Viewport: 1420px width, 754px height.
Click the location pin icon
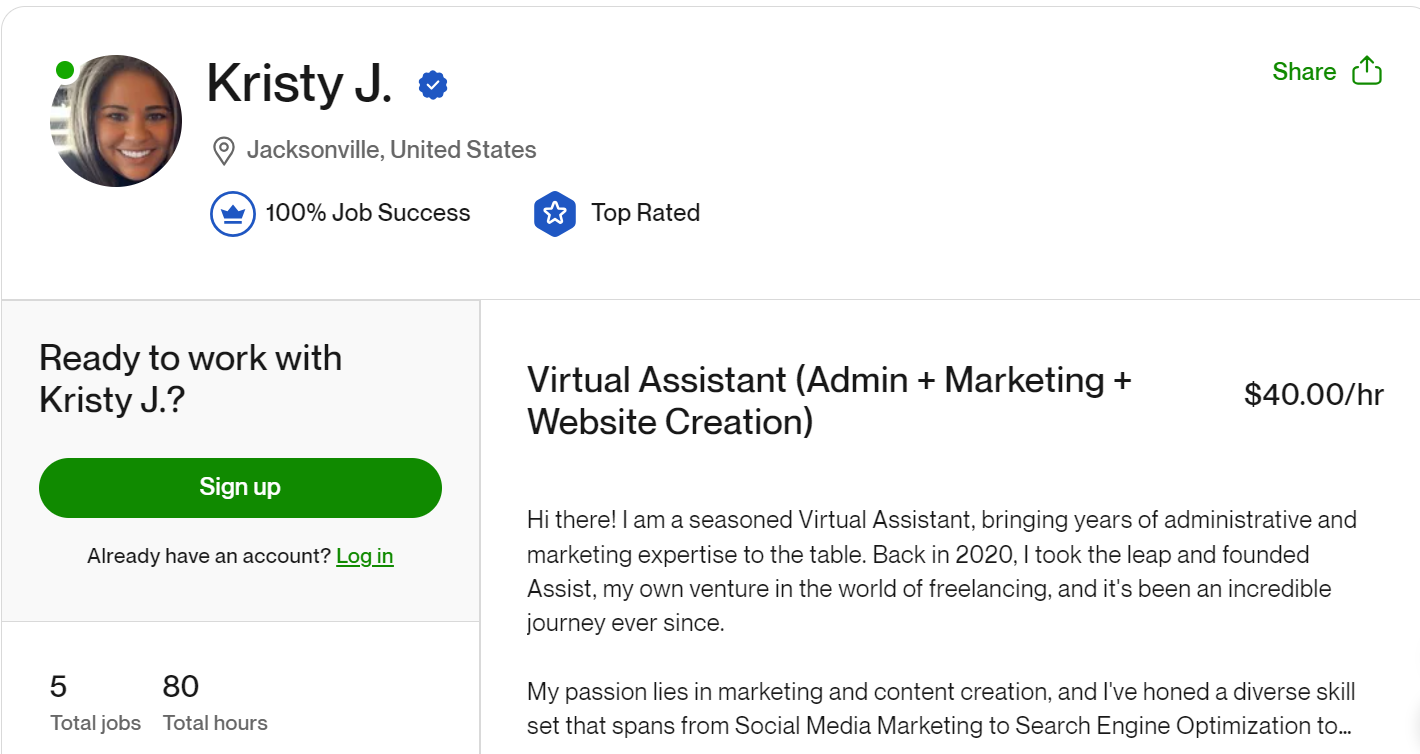click(x=223, y=151)
